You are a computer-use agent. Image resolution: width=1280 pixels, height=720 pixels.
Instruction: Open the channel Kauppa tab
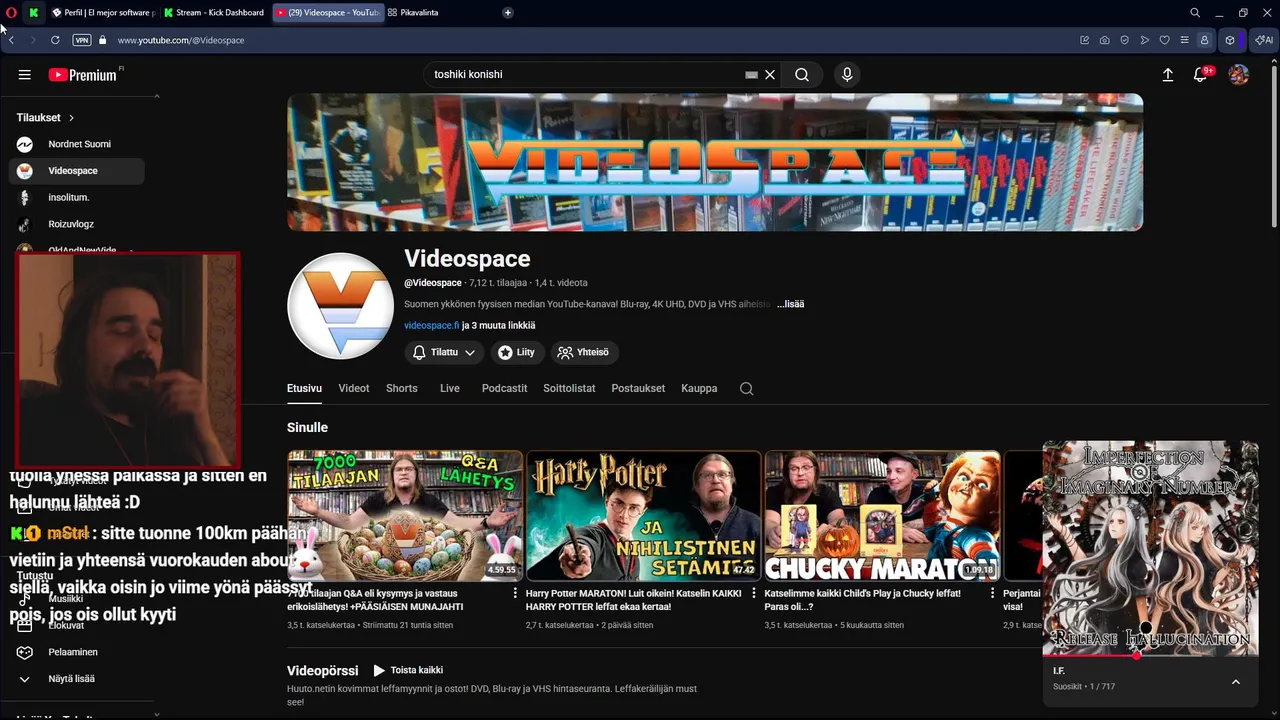[x=699, y=388]
